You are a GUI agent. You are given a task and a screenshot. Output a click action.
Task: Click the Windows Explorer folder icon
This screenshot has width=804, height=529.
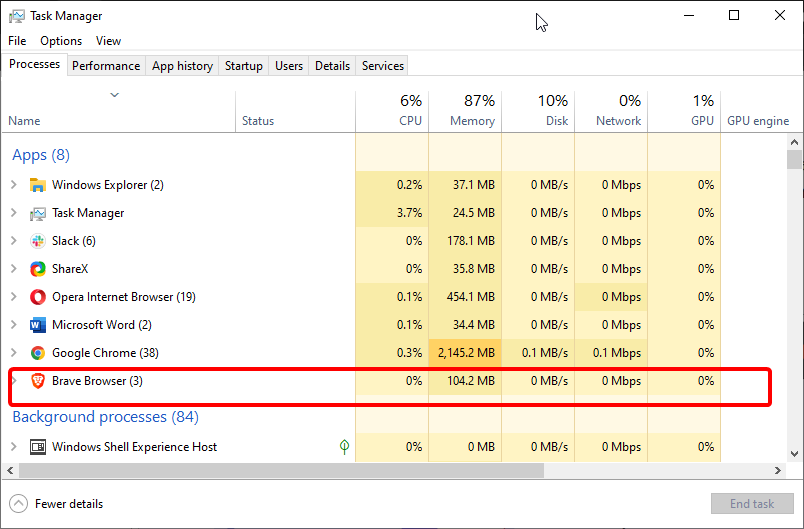point(37,185)
